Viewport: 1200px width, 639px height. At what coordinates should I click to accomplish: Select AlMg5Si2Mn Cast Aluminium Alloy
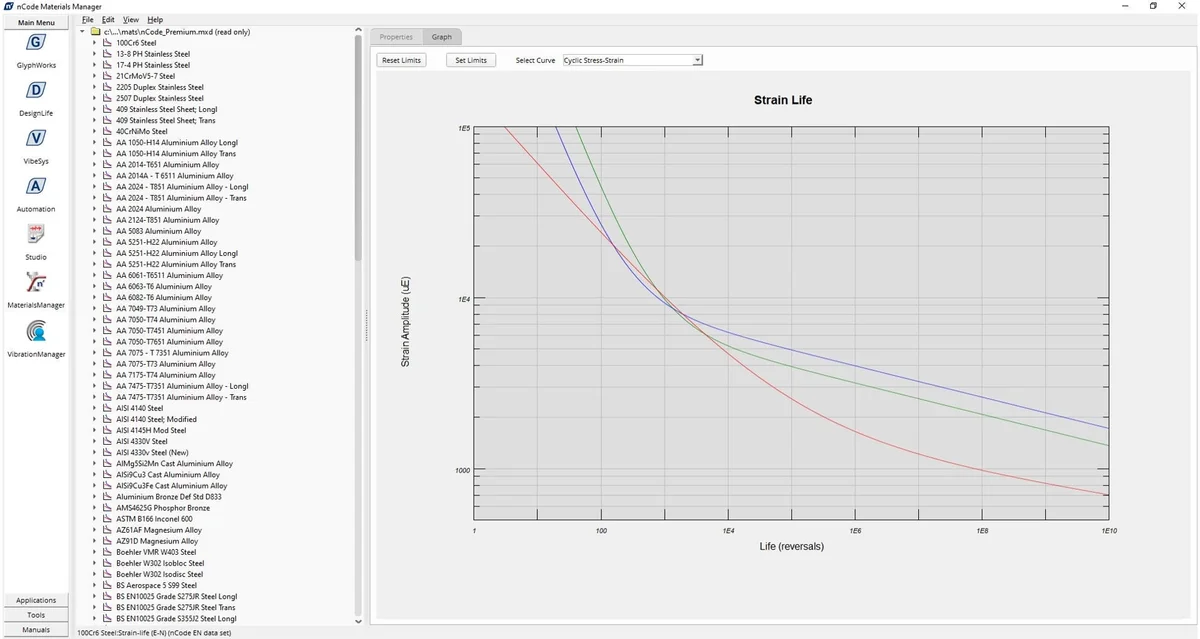(174, 463)
